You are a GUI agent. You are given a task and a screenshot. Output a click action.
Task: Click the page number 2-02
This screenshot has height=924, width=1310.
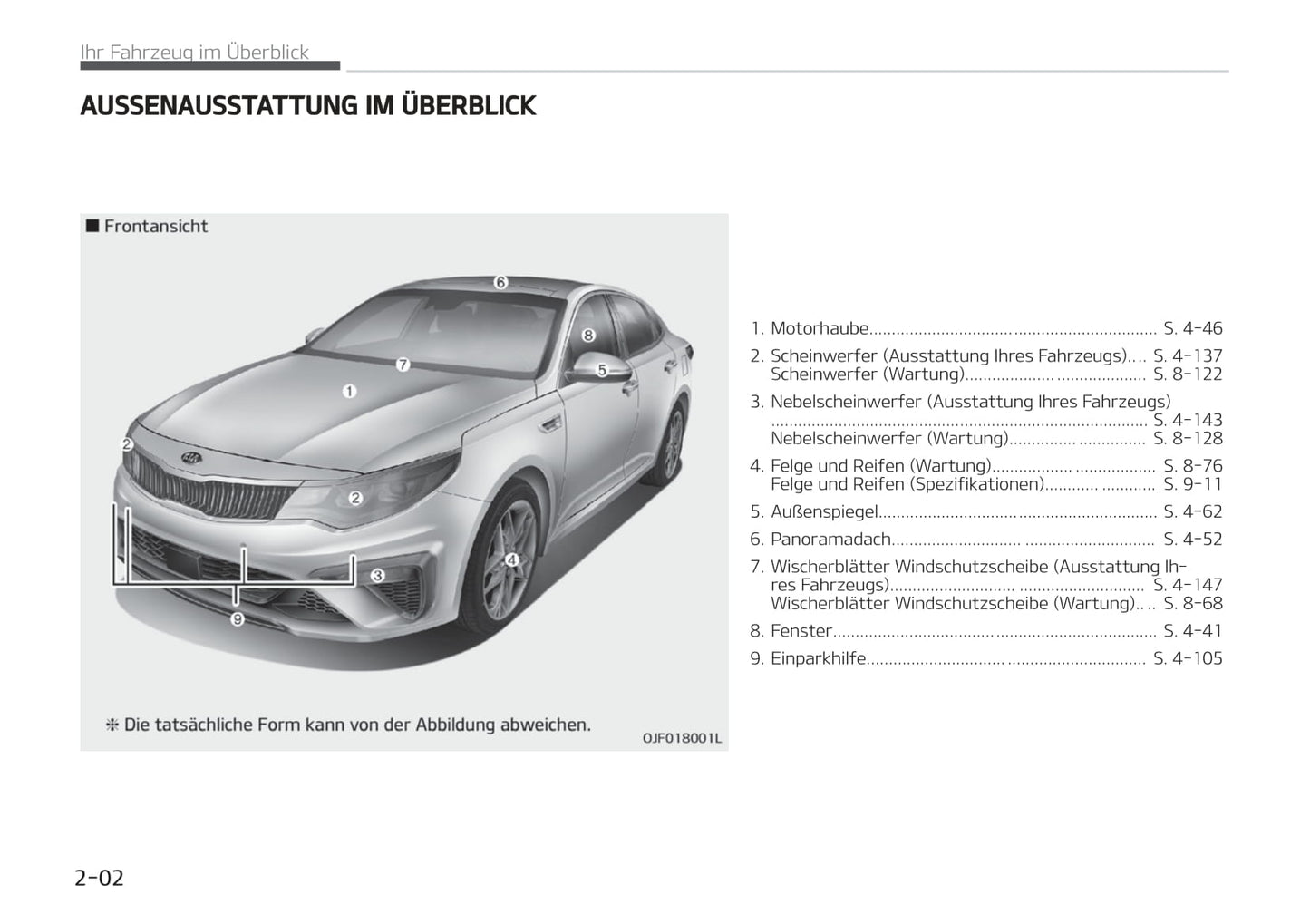click(100, 878)
